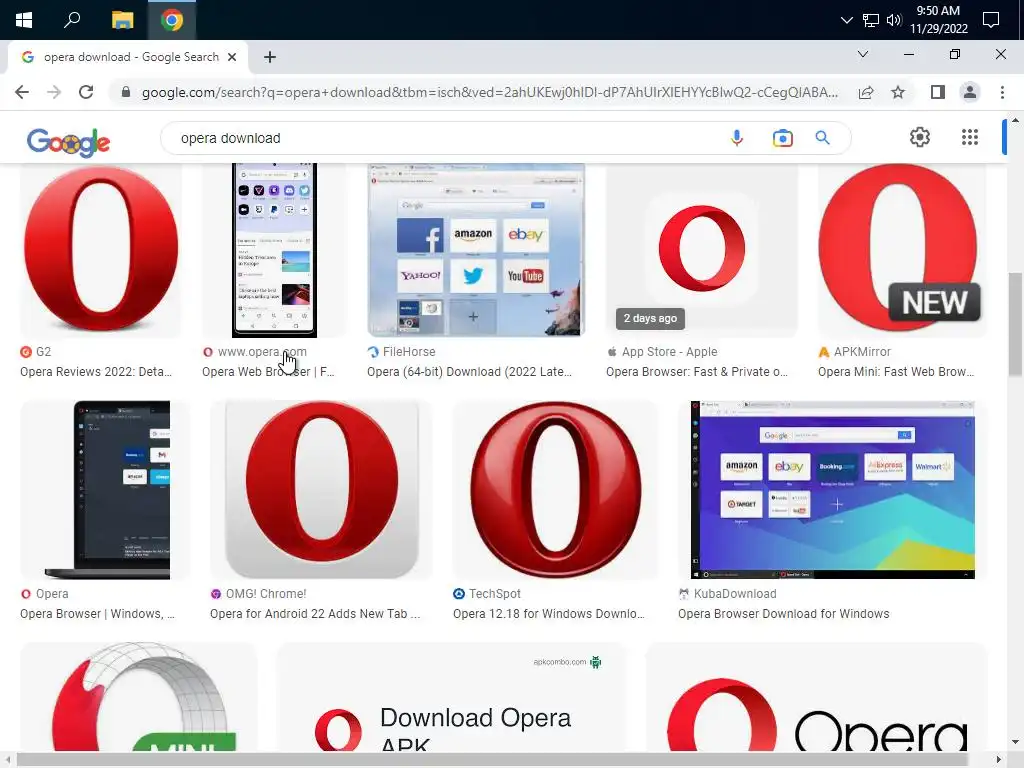Open the App Store Opera logo image
The height and width of the screenshot is (768, 1024).
(x=702, y=249)
